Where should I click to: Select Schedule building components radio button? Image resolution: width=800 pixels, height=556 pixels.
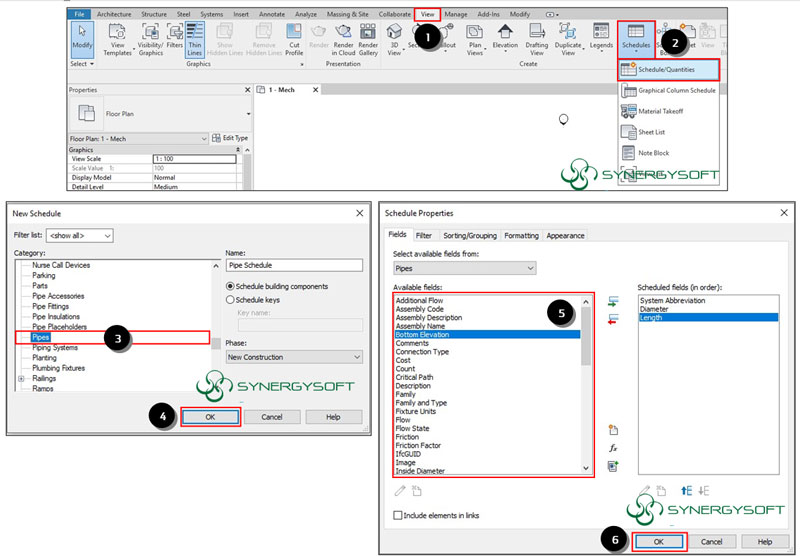[x=231, y=285]
